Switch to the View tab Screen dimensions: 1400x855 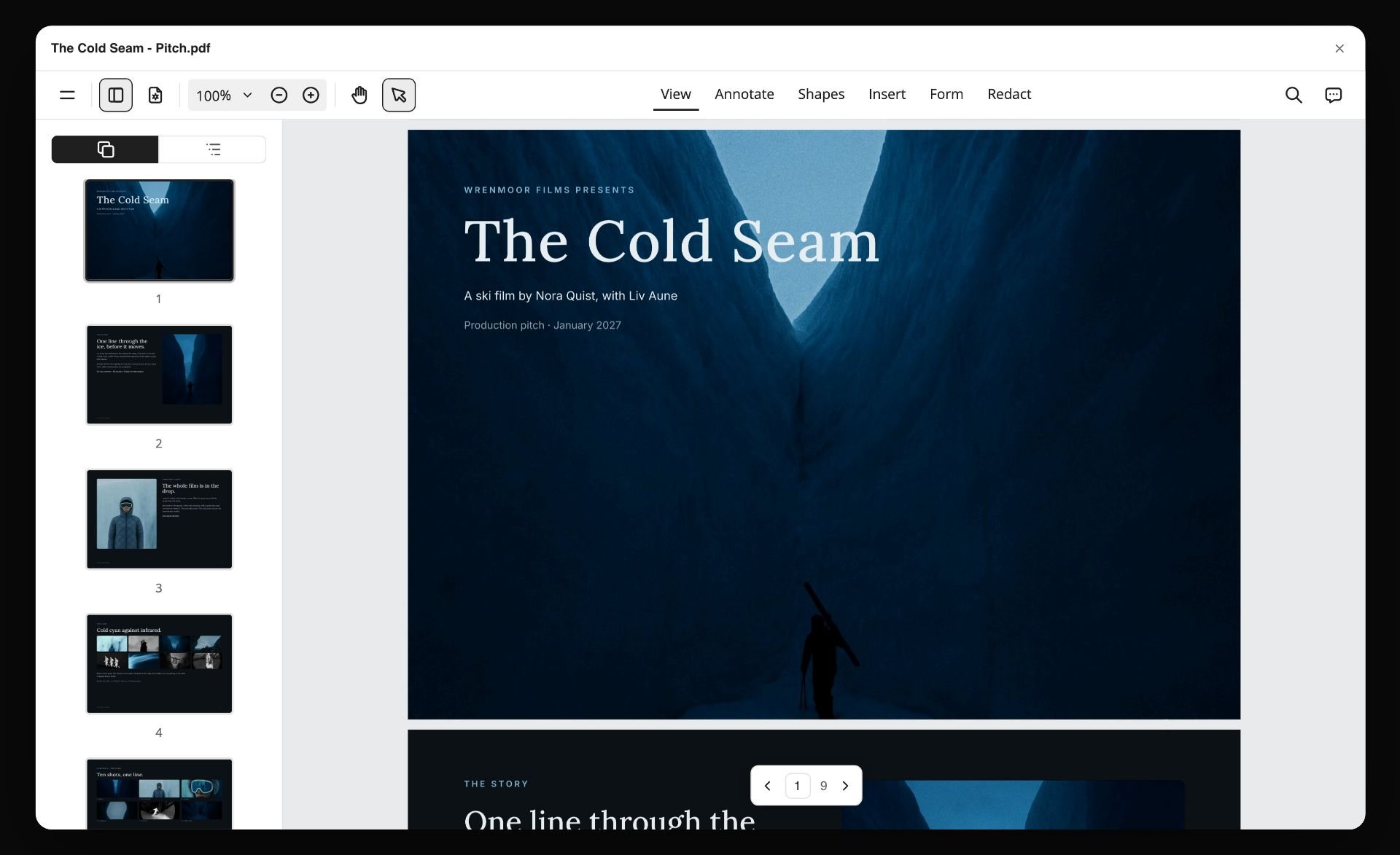pos(676,94)
